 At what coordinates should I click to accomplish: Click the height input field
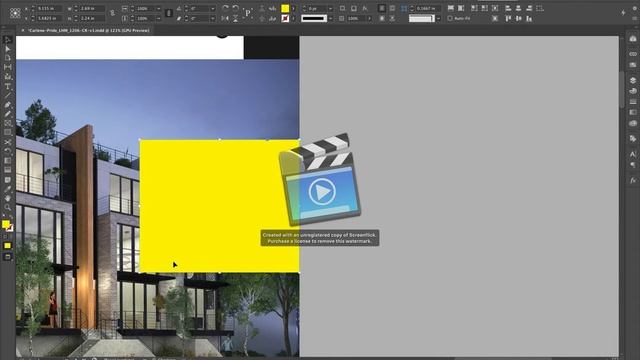tap(92, 18)
